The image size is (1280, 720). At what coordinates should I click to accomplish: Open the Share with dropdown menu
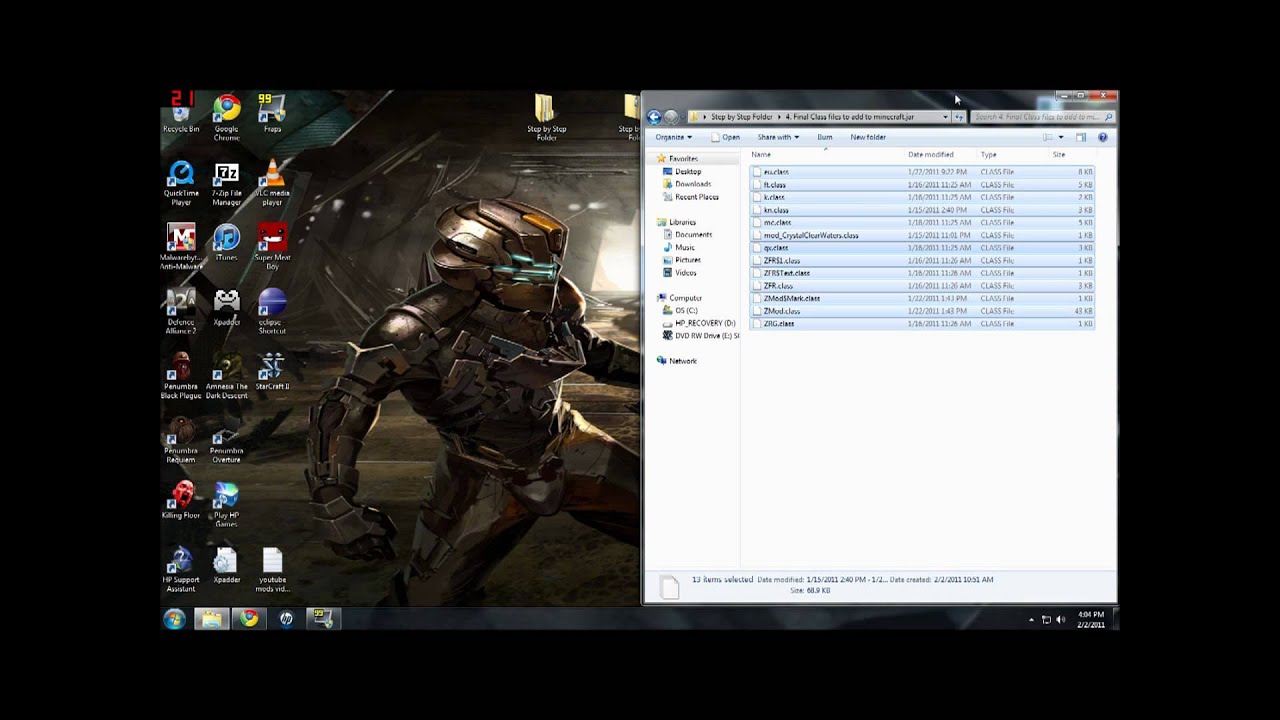pos(778,137)
